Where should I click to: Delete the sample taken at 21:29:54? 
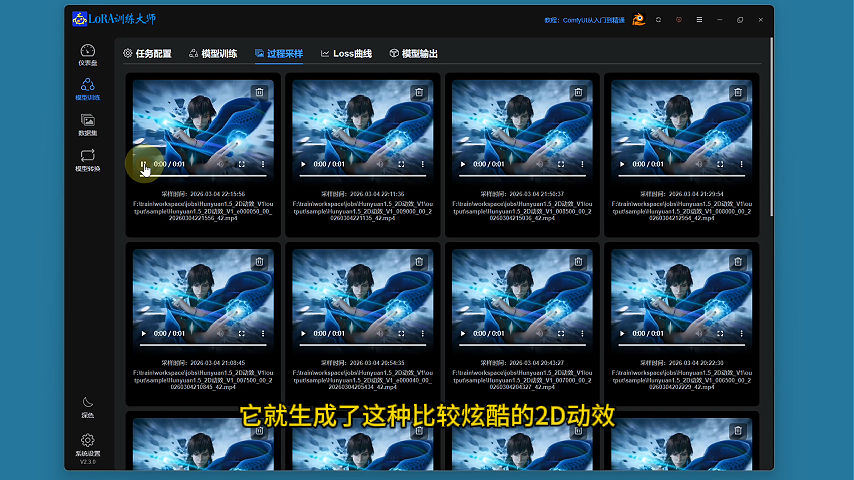click(x=738, y=93)
